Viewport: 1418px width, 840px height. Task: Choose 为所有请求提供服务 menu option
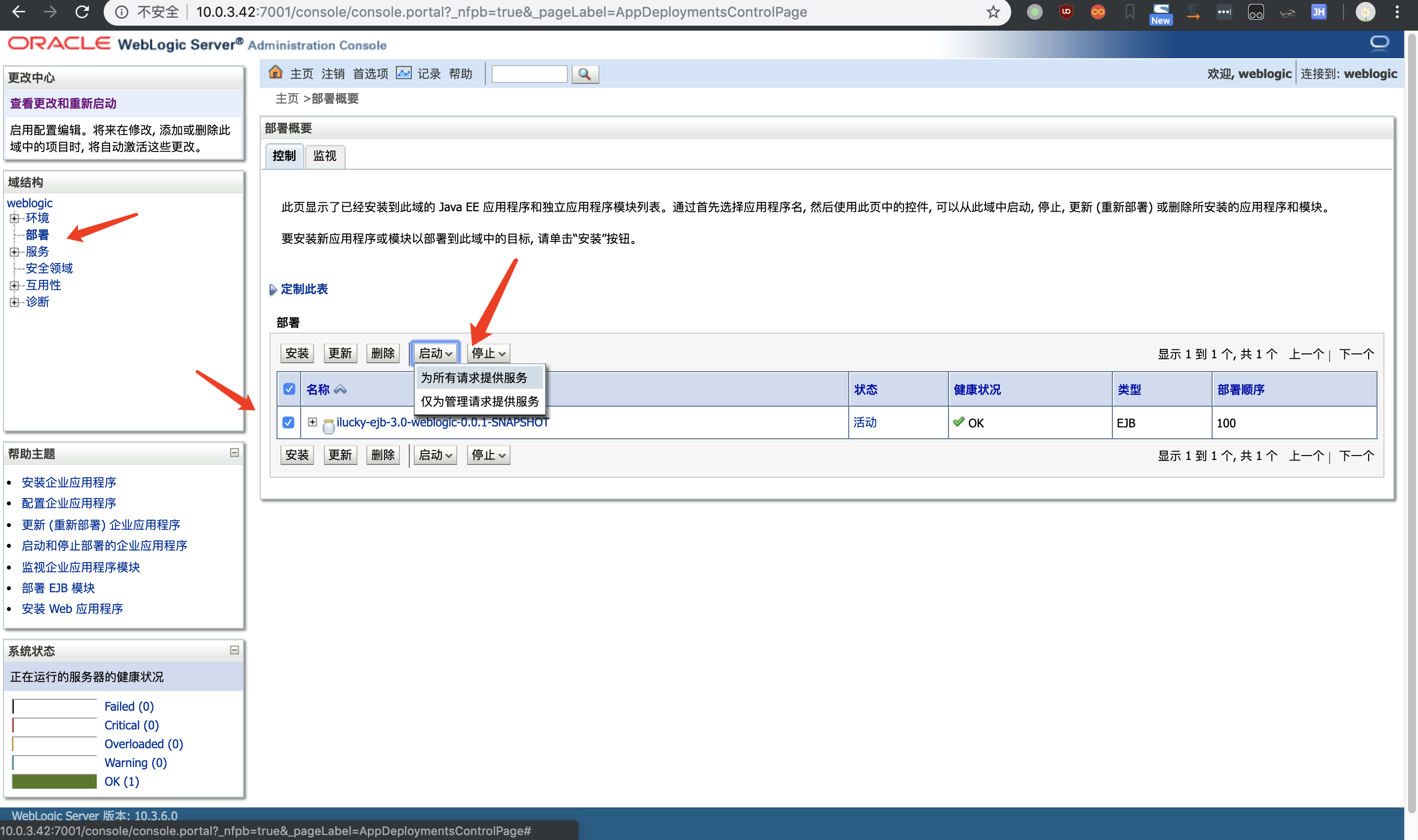pyautogui.click(x=474, y=378)
